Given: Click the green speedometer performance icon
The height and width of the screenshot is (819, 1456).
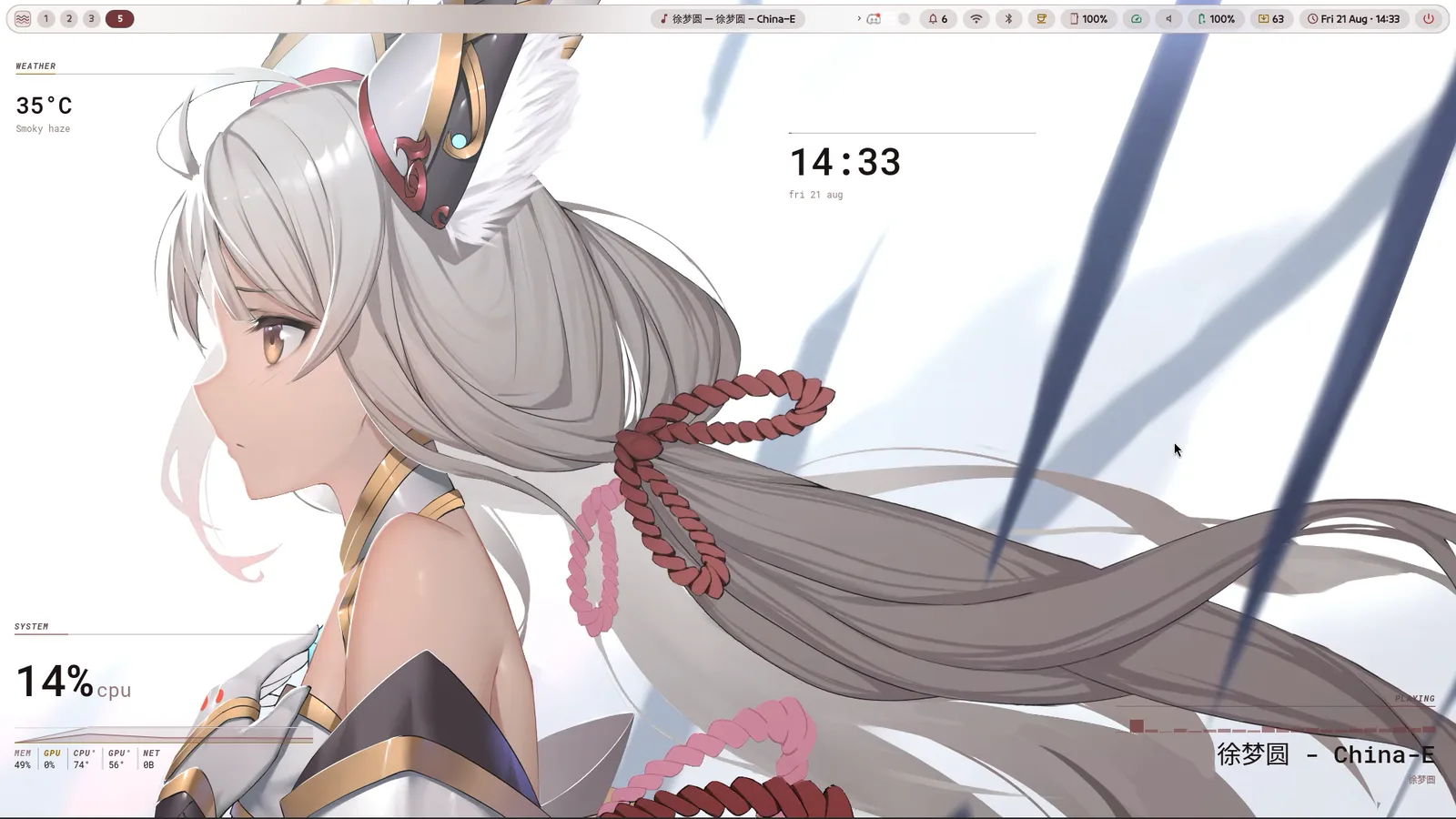Looking at the screenshot, I should click(1137, 18).
